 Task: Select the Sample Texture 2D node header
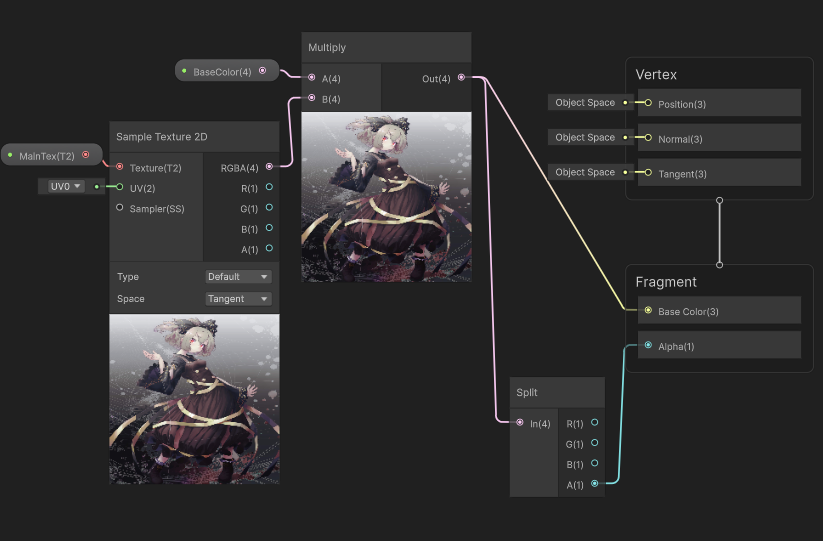[x=194, y=137]
